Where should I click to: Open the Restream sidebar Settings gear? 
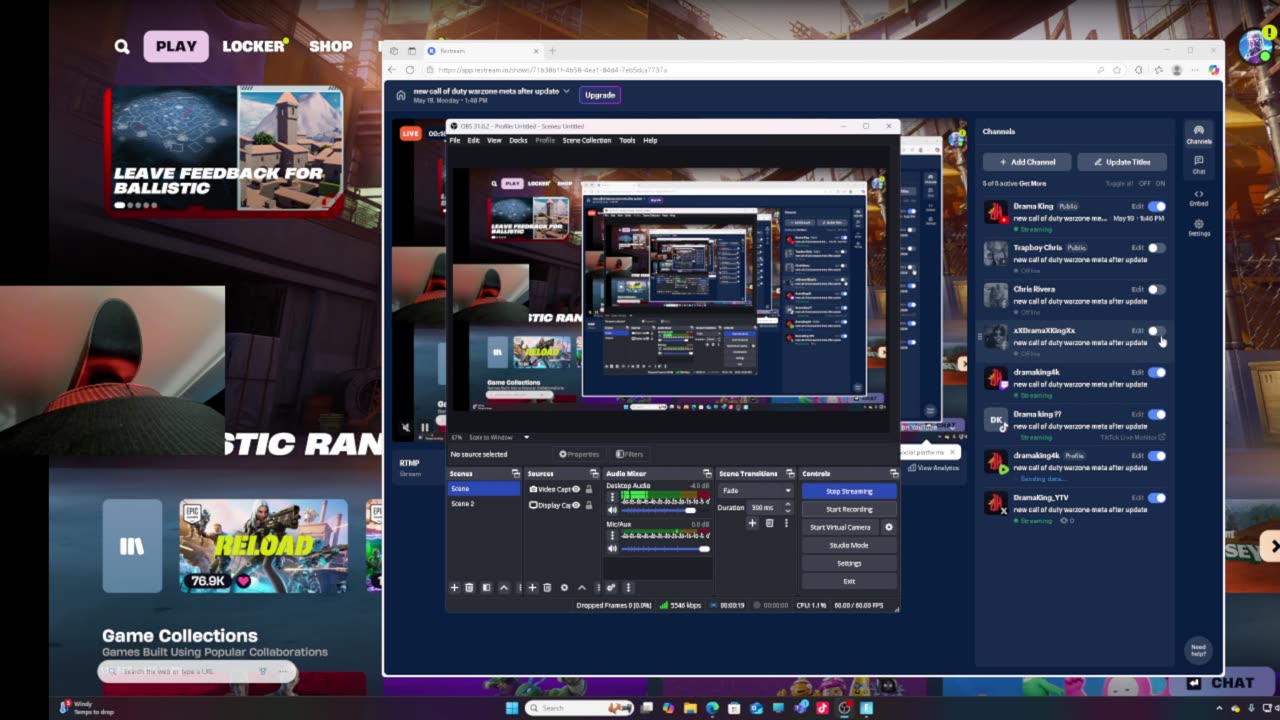(1198, 227)
